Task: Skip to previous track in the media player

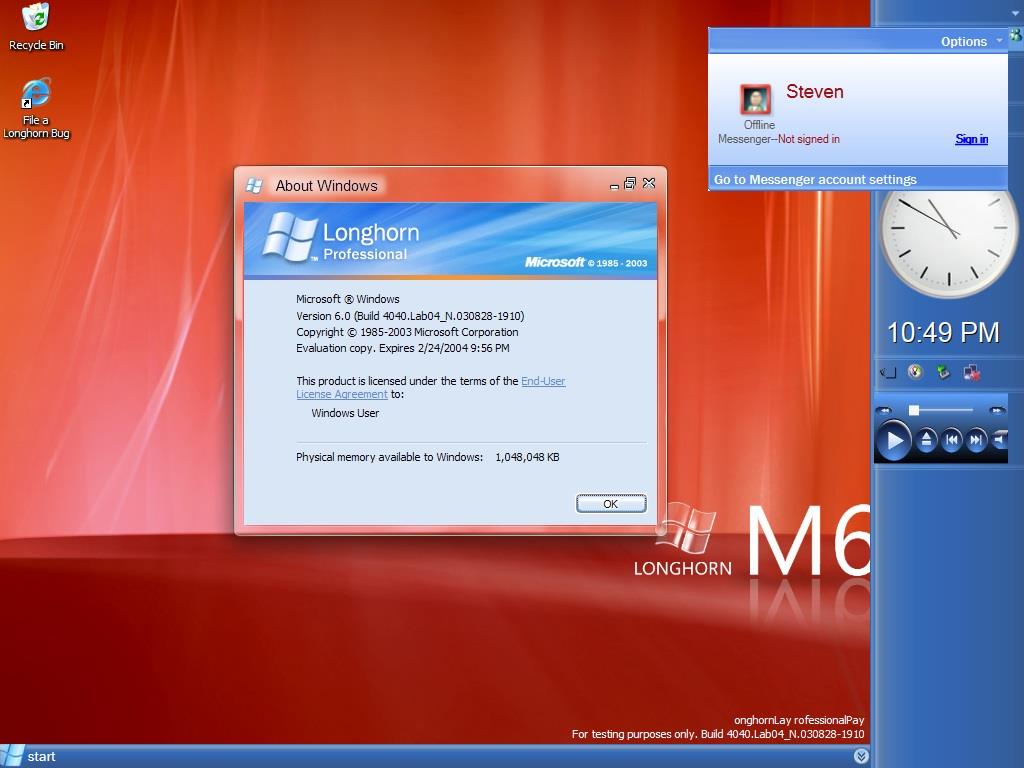Action: tap(952, 440)
